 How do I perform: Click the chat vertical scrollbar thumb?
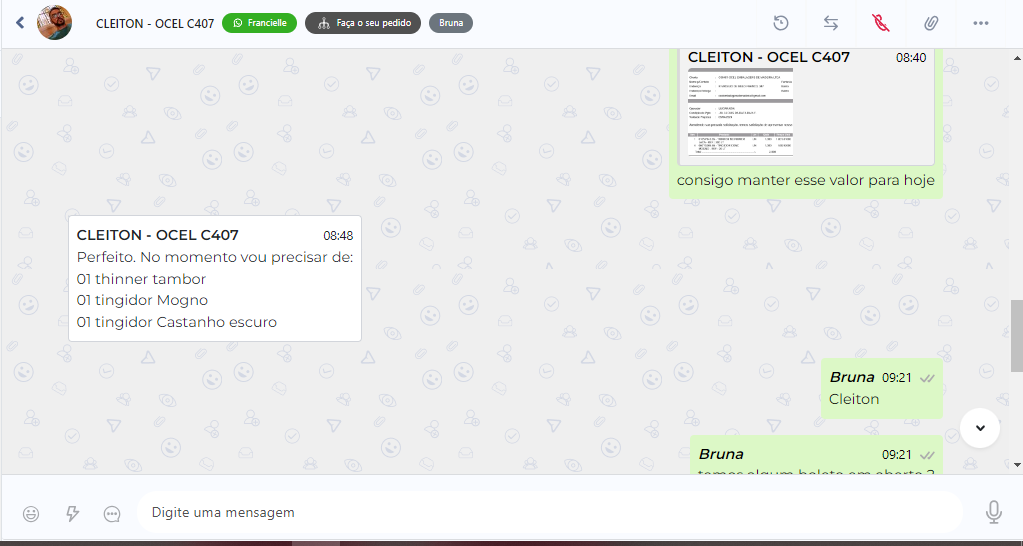pos(1016,335)
